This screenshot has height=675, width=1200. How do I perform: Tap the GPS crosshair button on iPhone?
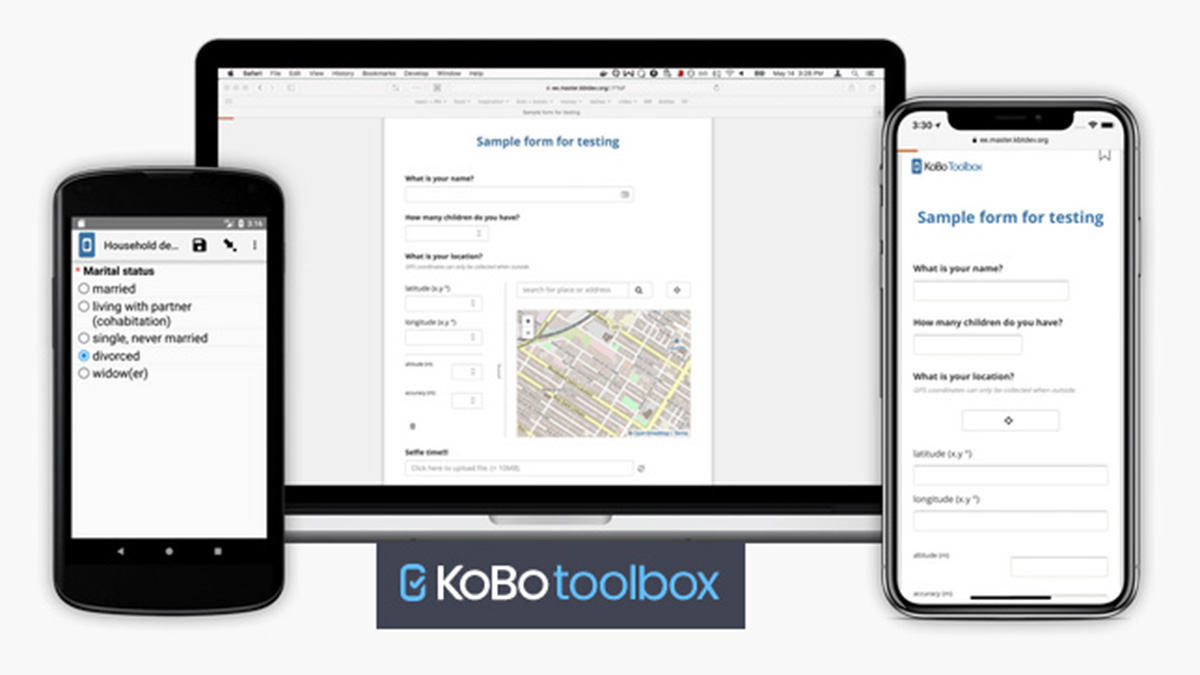[x=1010, y=421]
